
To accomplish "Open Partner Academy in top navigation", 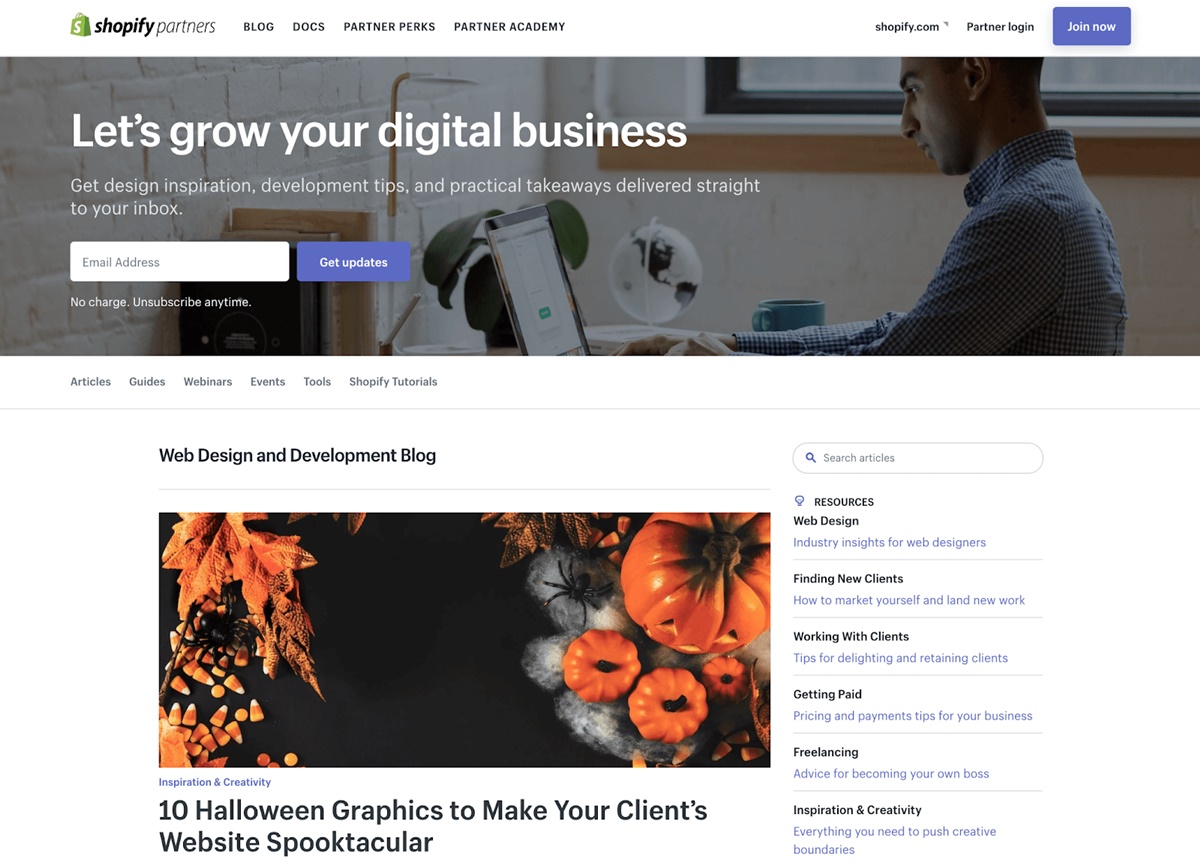I will pos(509,27).
